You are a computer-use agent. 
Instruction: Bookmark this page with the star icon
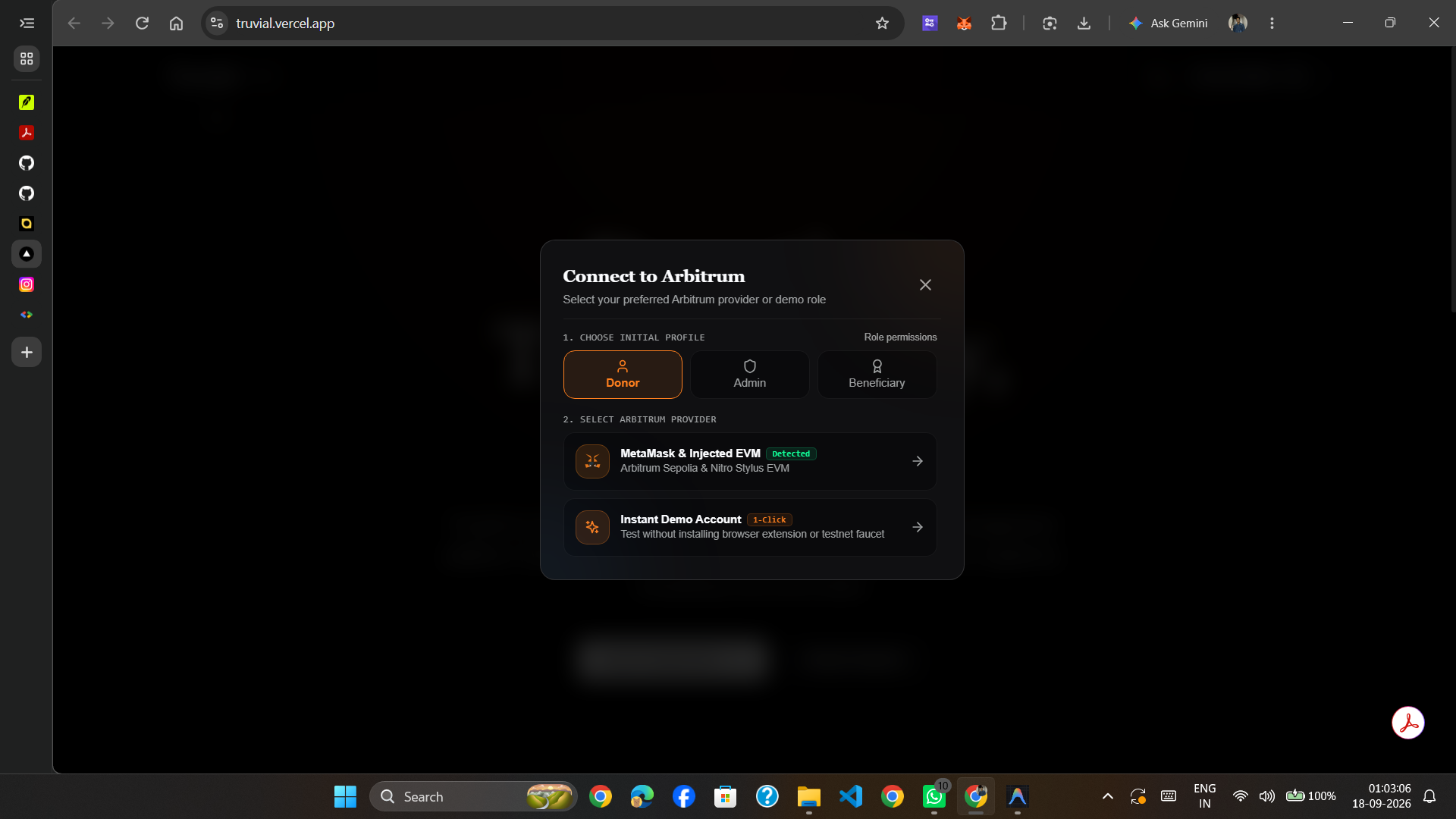pos(882,24)
